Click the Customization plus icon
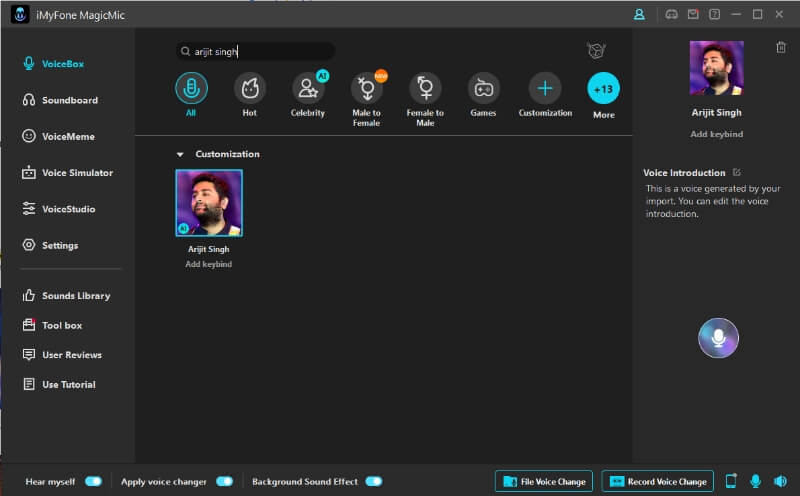Viewport: 800px width, 496px height. 545,88
